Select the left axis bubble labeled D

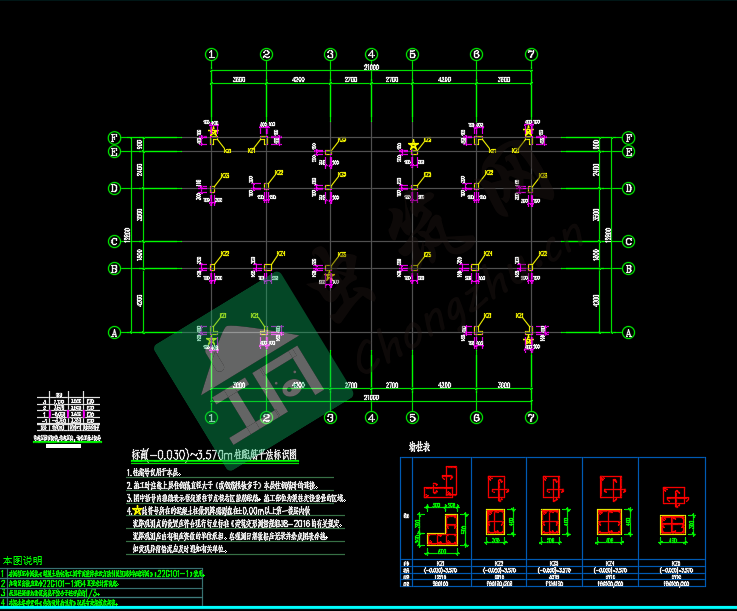(x=114, y=188)
